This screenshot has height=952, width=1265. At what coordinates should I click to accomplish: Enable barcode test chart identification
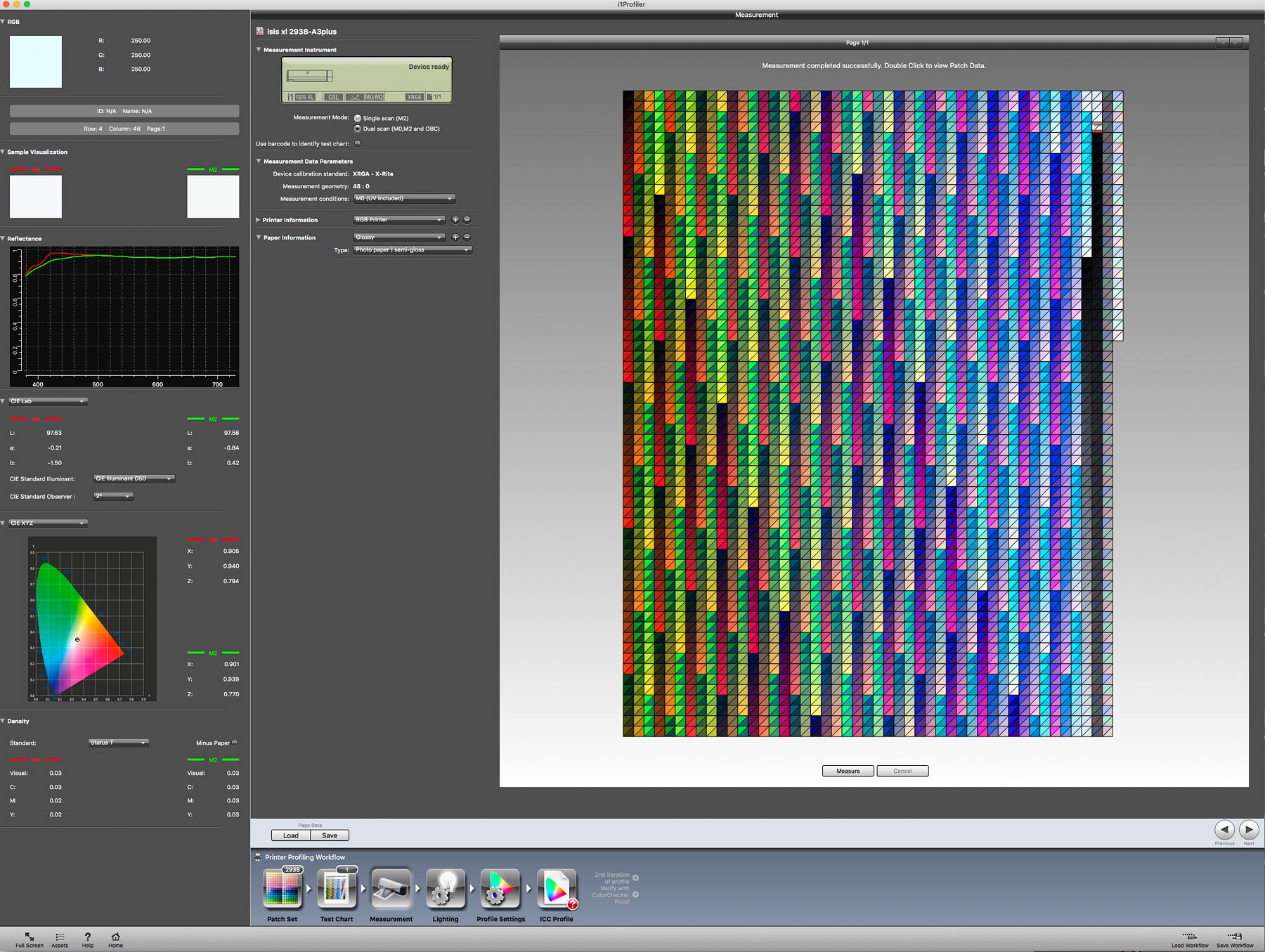[x=357, y=143]
